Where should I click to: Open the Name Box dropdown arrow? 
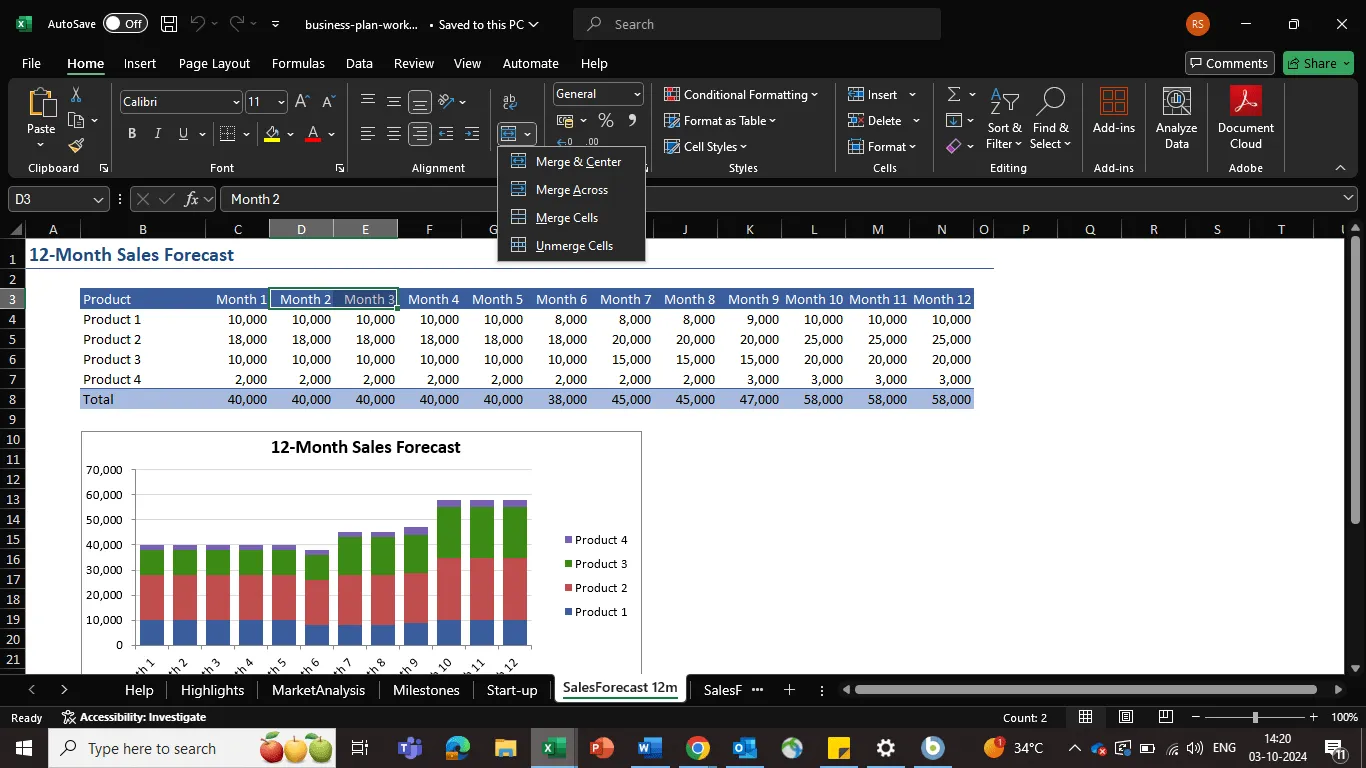[x=98, y=199]
